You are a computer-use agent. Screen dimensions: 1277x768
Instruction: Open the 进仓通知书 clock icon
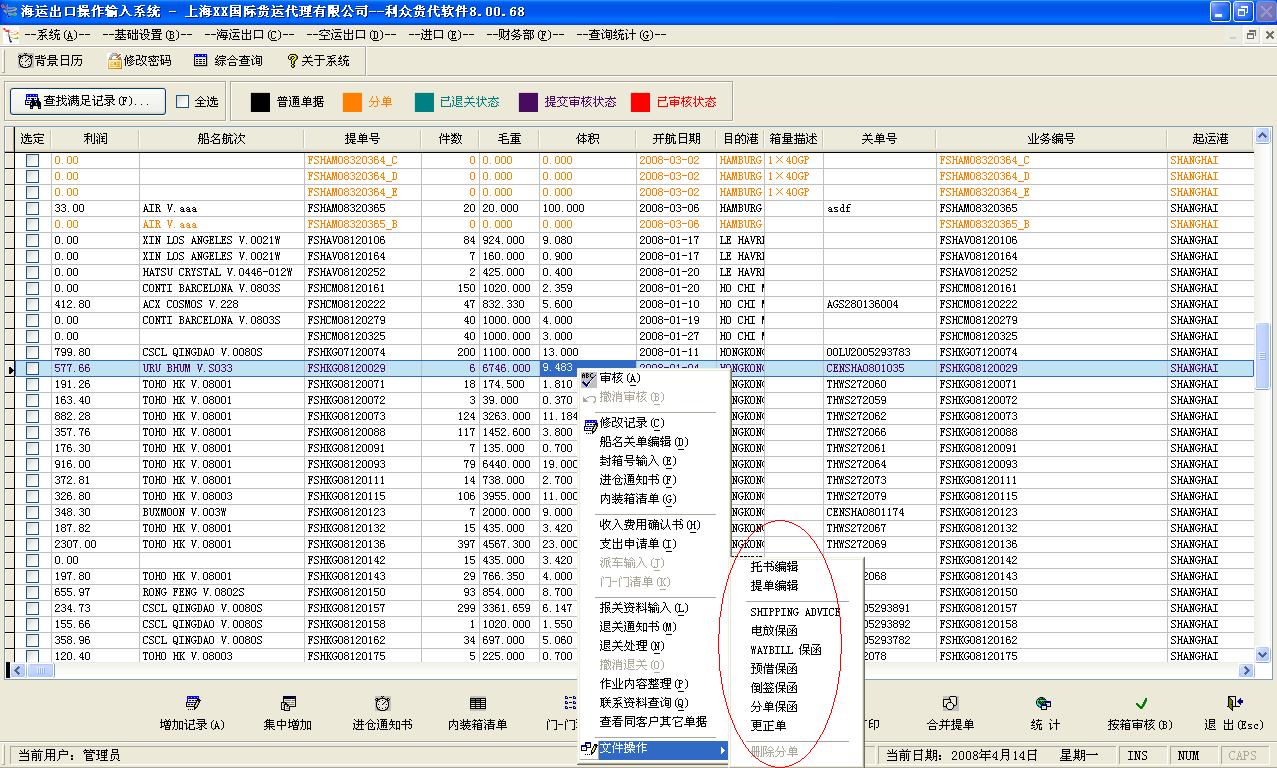382,704
